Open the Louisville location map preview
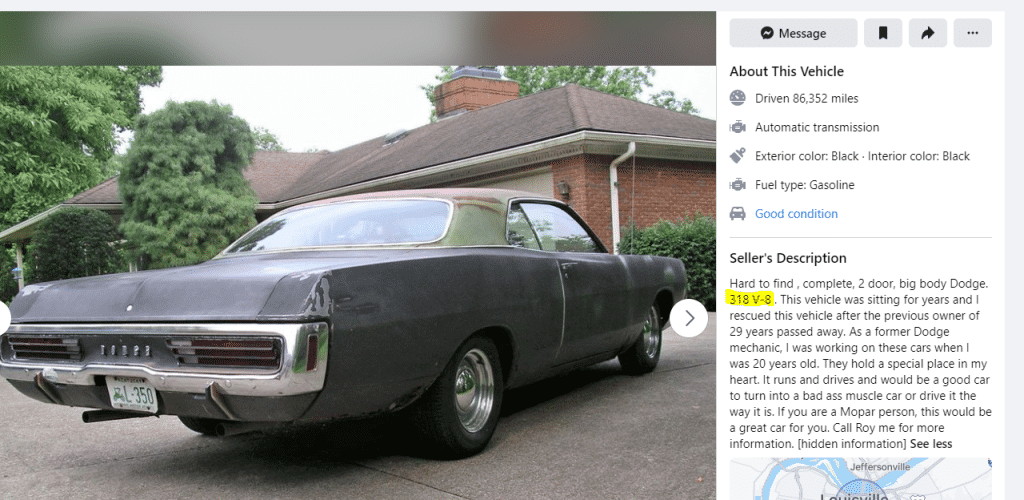Screen dimensions: 1024x500 860,478
